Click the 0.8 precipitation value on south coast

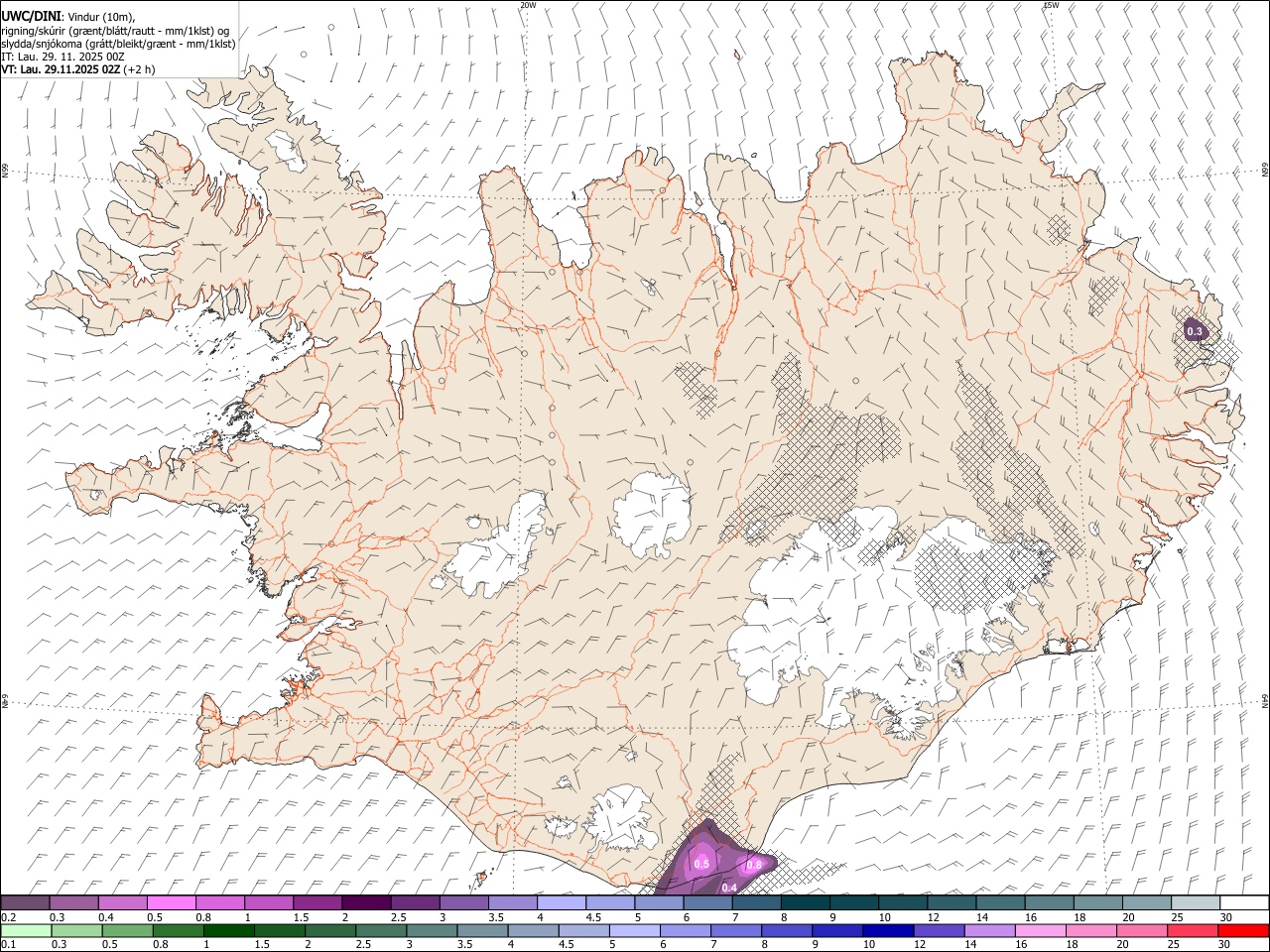pyautogui.click(x=754, y=865)
